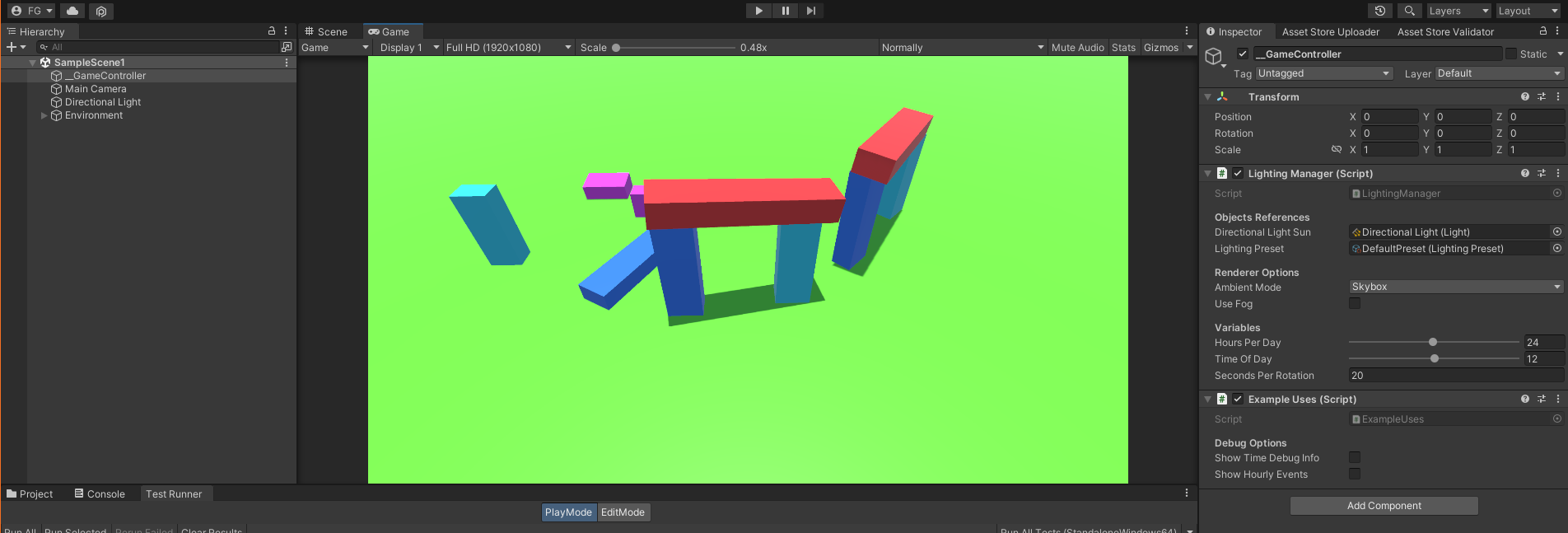Toggle Mute Audio in Game view
Image resolution: width=1568 pixels, height=533 pixels.
(x=1077, y=48)
